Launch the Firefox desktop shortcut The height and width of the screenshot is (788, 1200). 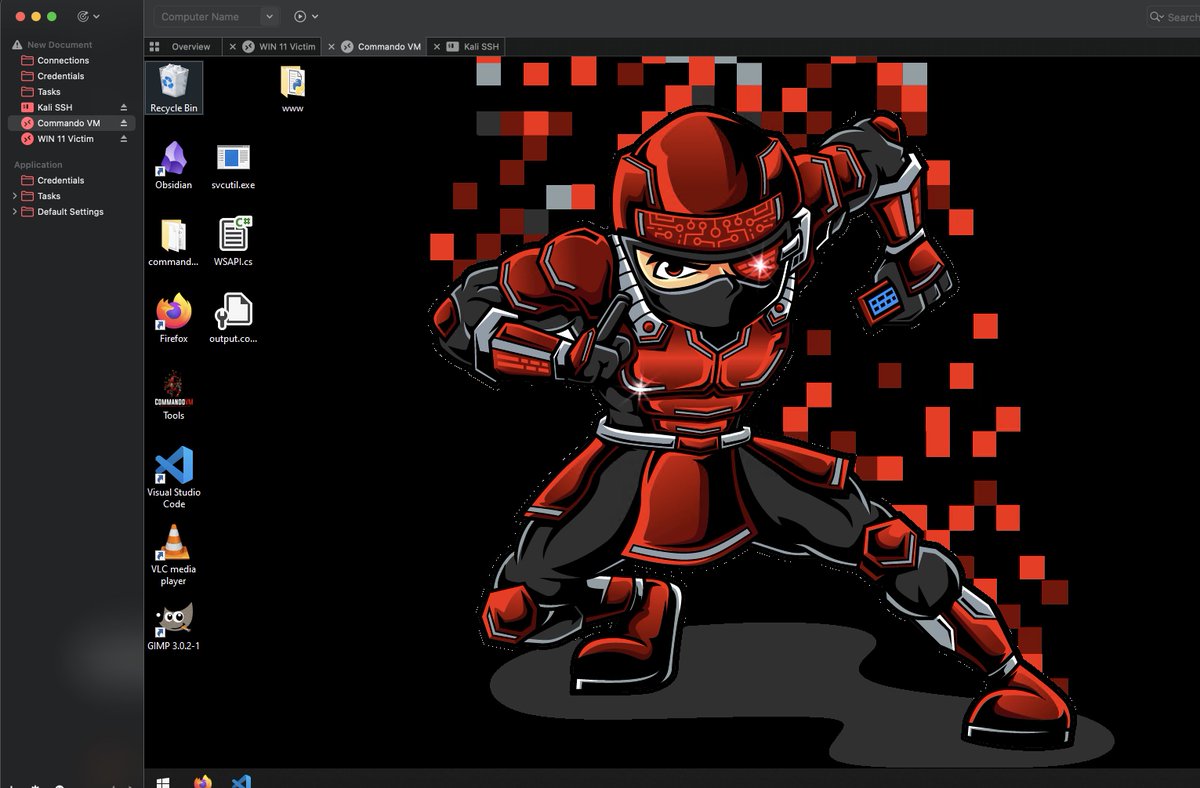pos(174,318)
